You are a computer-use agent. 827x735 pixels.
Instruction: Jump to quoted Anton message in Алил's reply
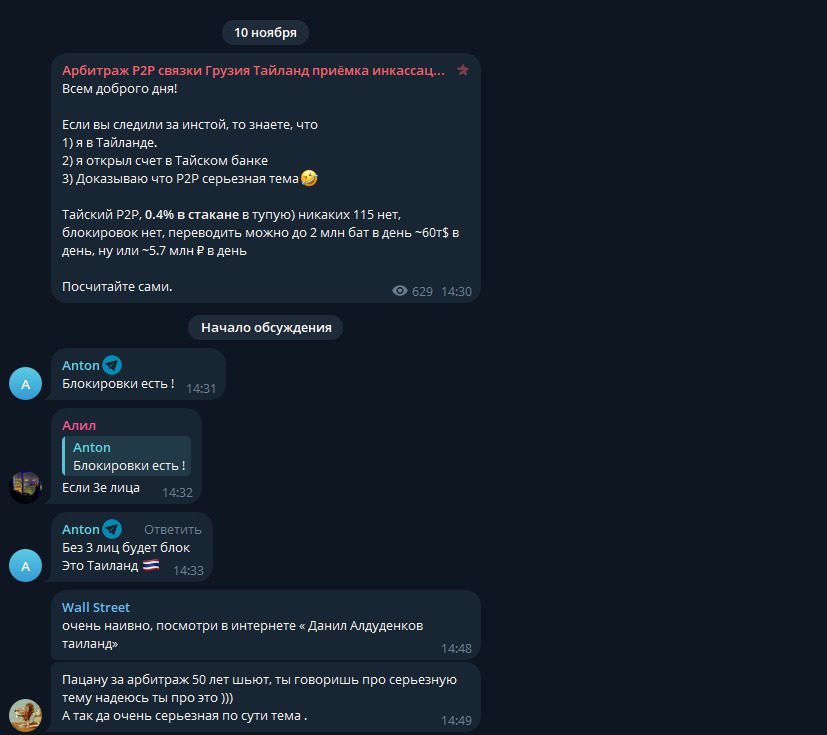127,456
